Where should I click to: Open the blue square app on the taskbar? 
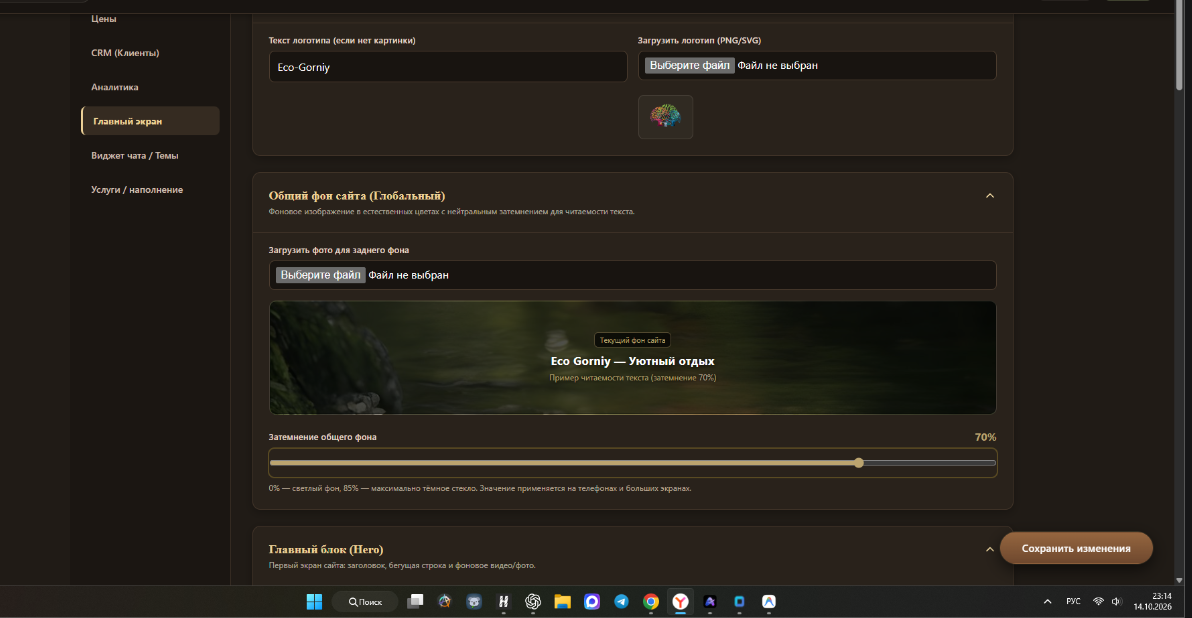point(739,602)
